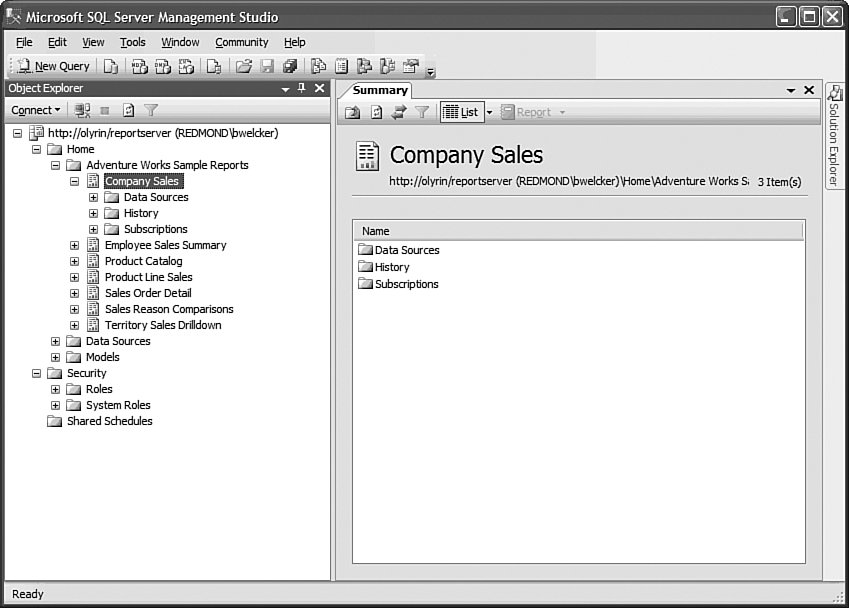
Task: Go up one level in Summary toolbar
Action: 352,112
